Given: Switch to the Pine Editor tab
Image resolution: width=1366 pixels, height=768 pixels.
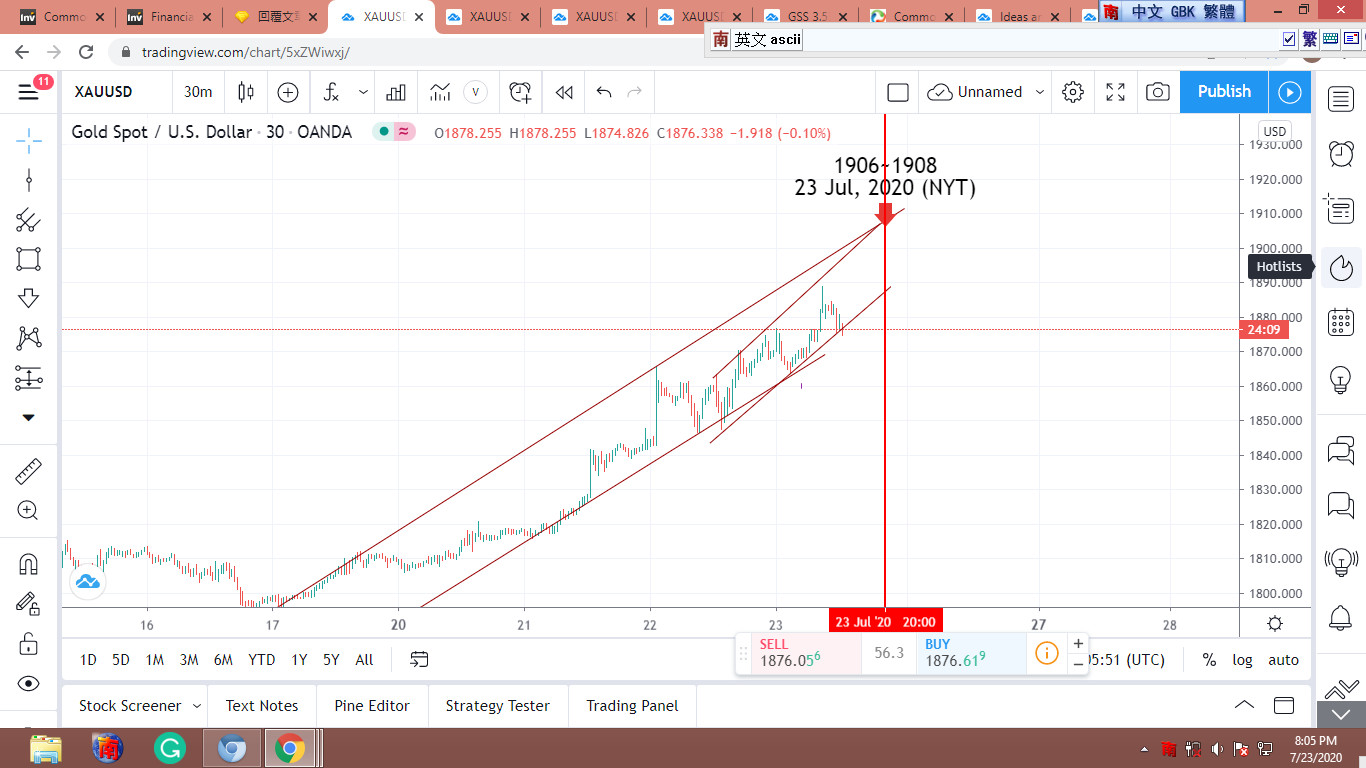Looking at the screenshot, I should (372, 706).
